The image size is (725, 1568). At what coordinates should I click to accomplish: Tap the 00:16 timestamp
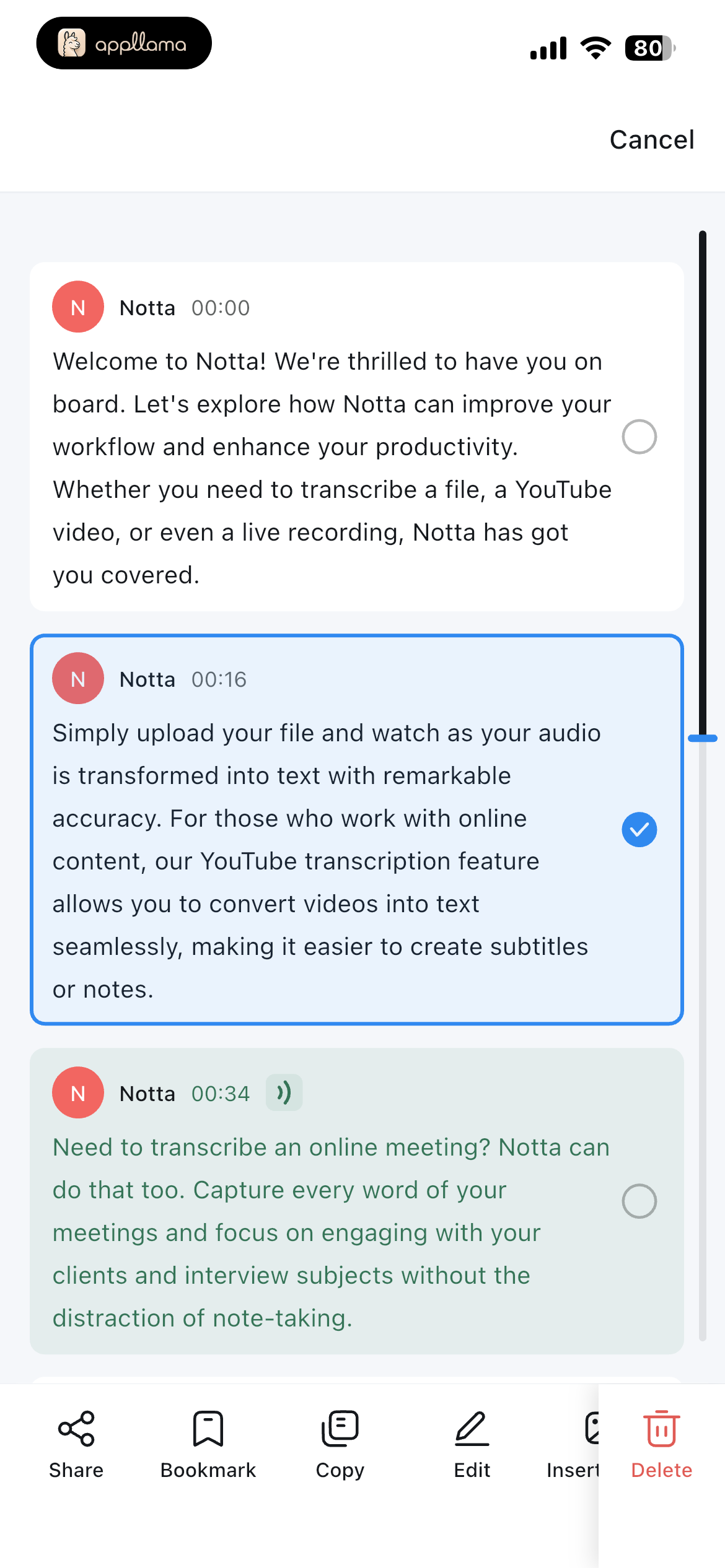pos(219,679)
